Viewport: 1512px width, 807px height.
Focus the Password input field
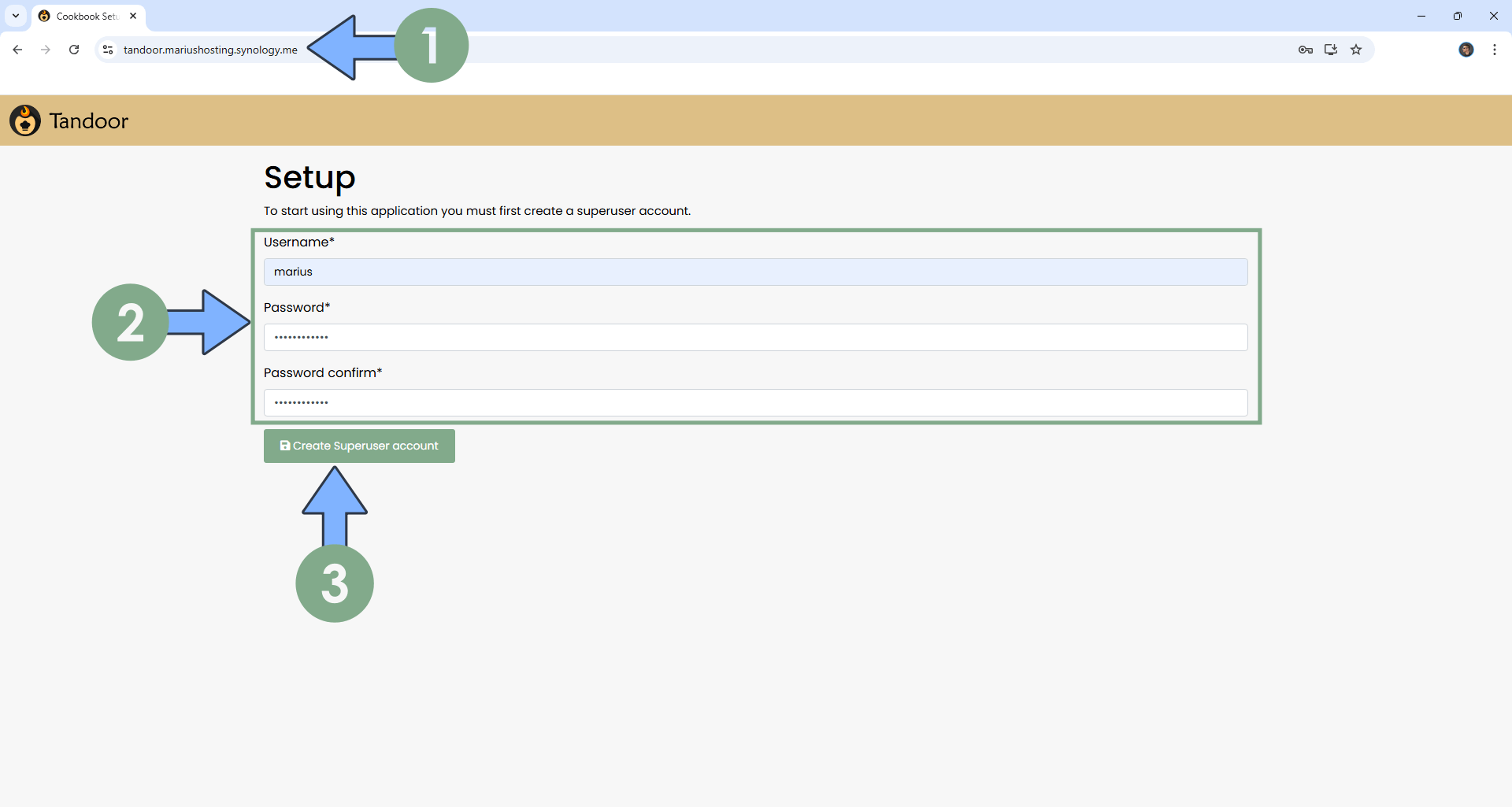(x=755, y=337)
